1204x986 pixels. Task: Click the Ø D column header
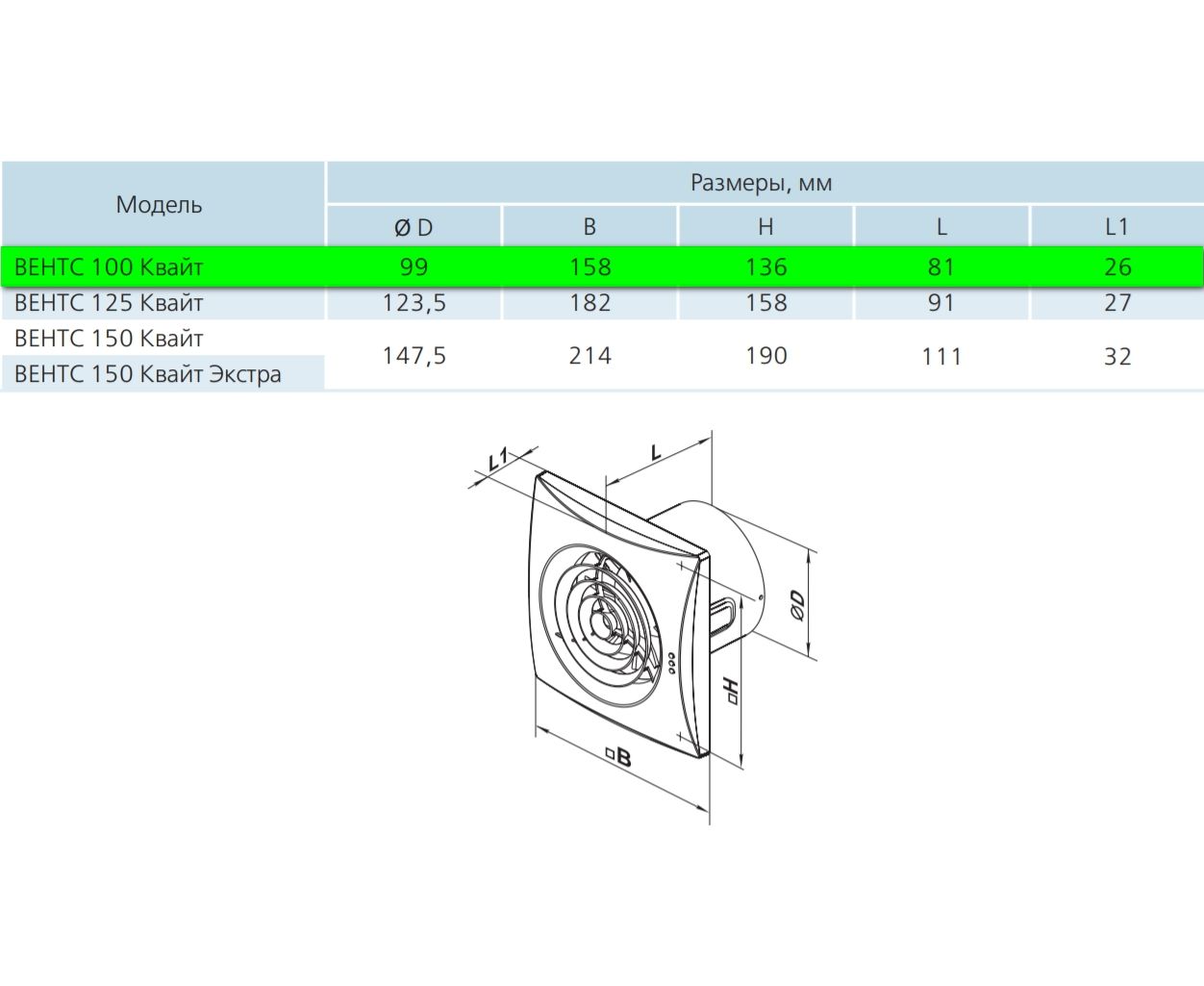click(x=414, y=227)
